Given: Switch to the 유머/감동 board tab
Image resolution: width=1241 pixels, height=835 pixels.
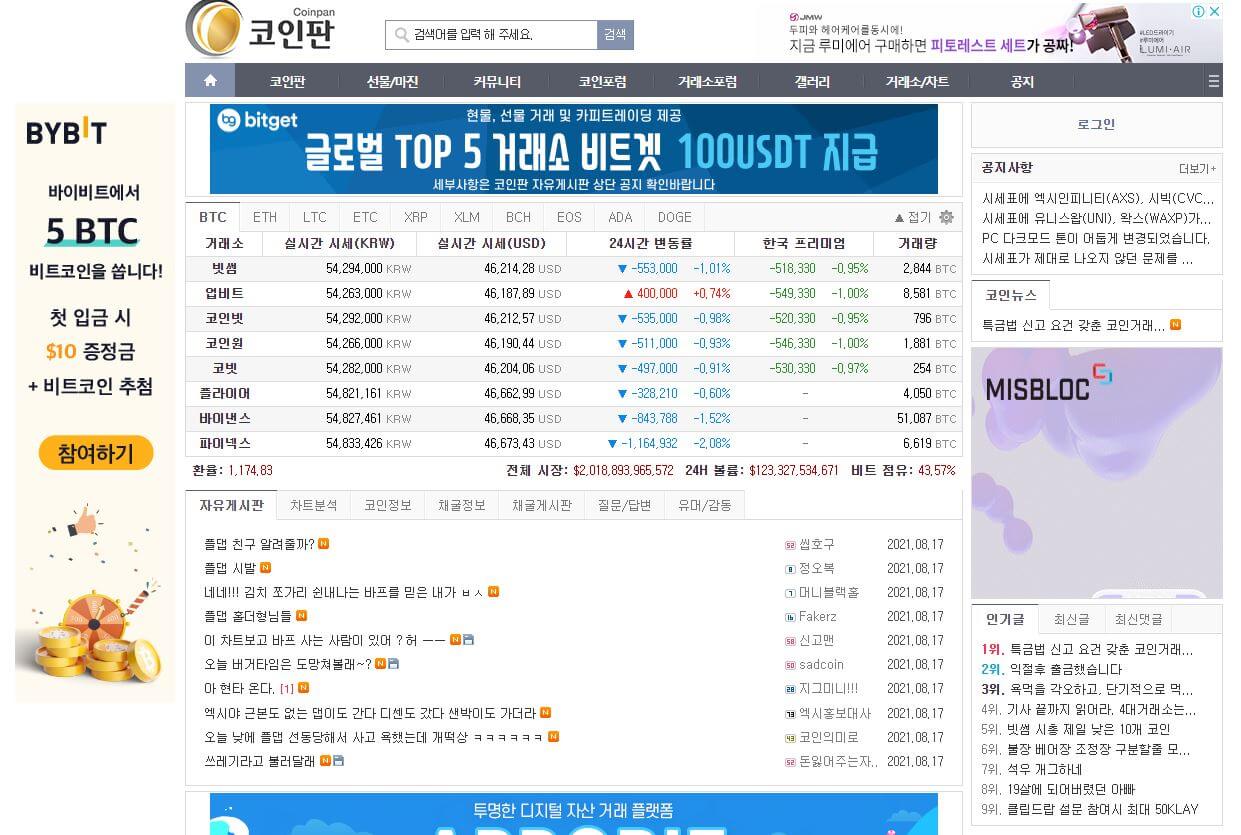Looking at the screenshot, I should coord(705,506).
